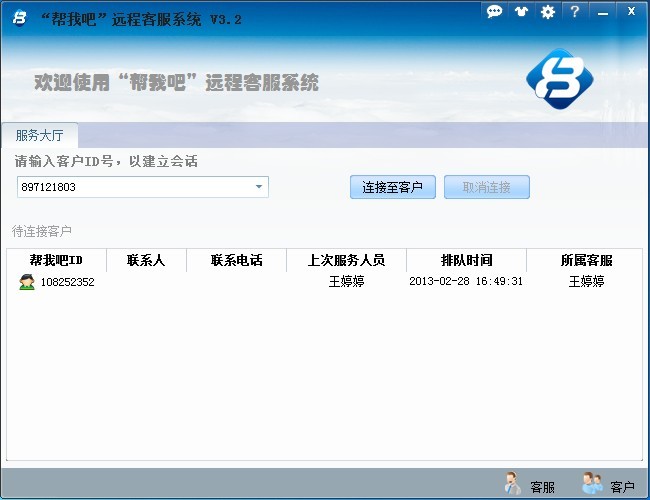Open the skin (shirt) icon in title bar
This screenshot has height=500, width=650.
[x=521, y=11]
